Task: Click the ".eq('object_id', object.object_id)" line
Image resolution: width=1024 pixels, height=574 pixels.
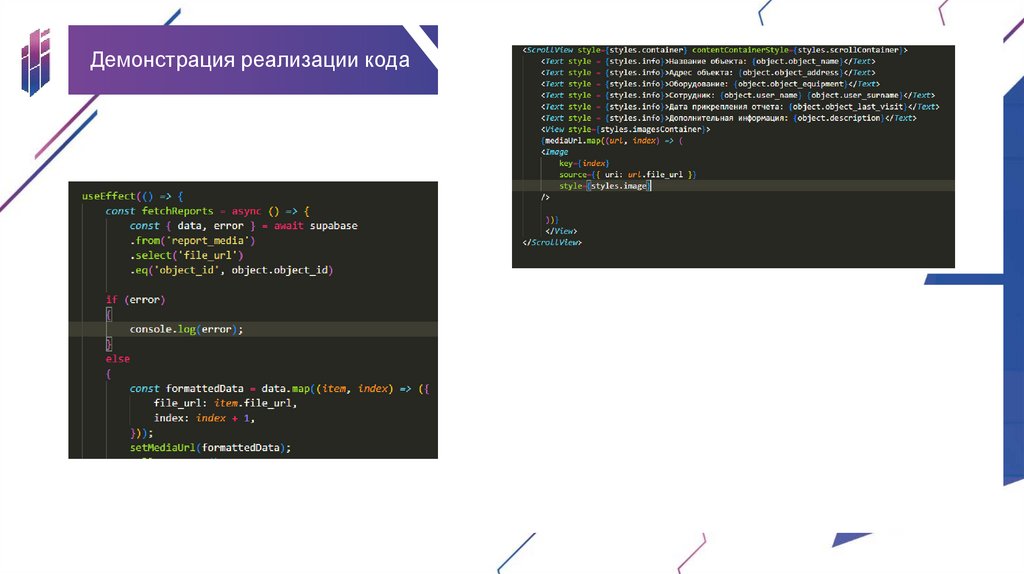Action: click(231, 270)
